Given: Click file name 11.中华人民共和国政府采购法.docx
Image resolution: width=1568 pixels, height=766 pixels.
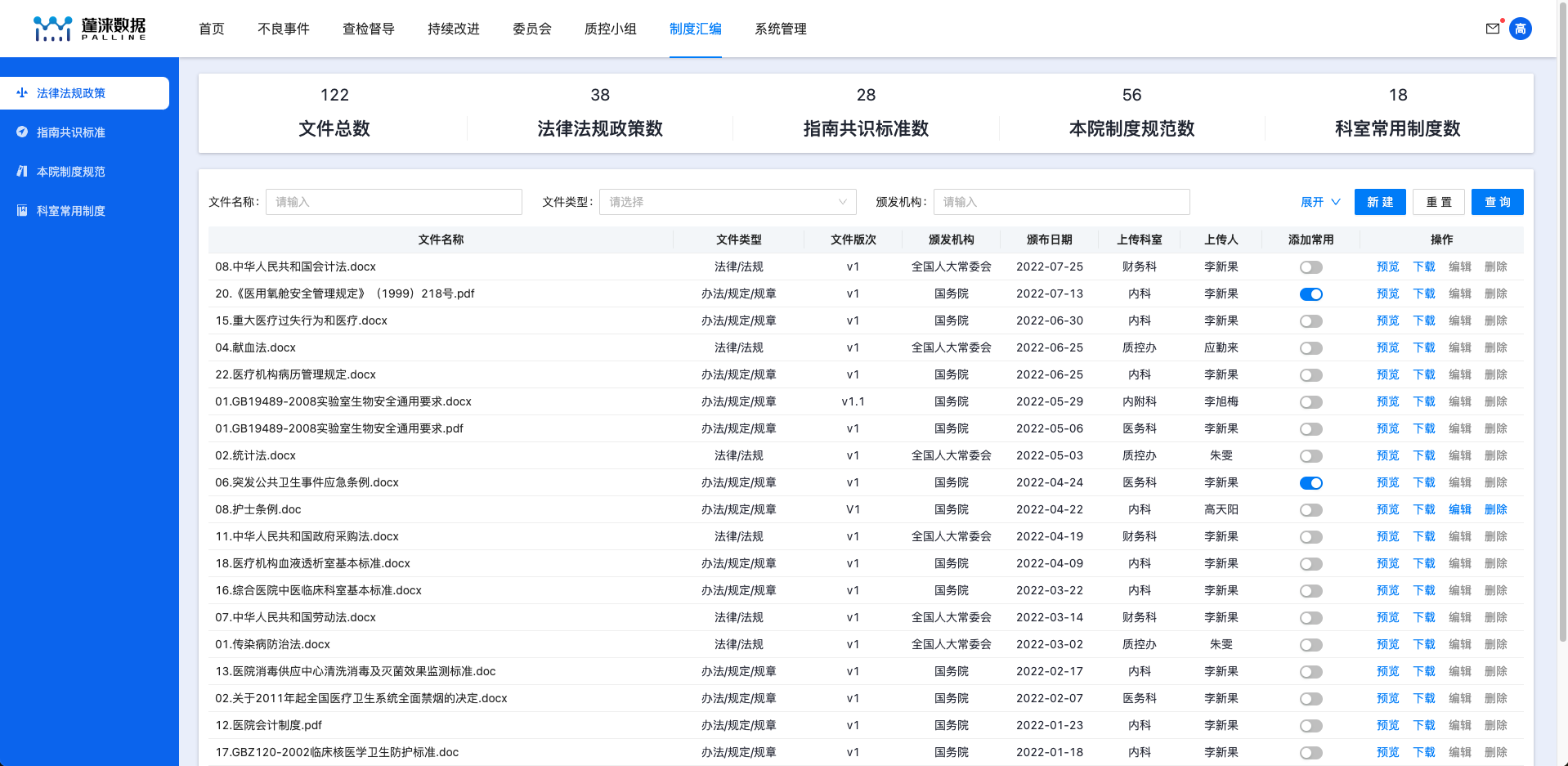Looking at the screenshot, I should pos(307,536).
